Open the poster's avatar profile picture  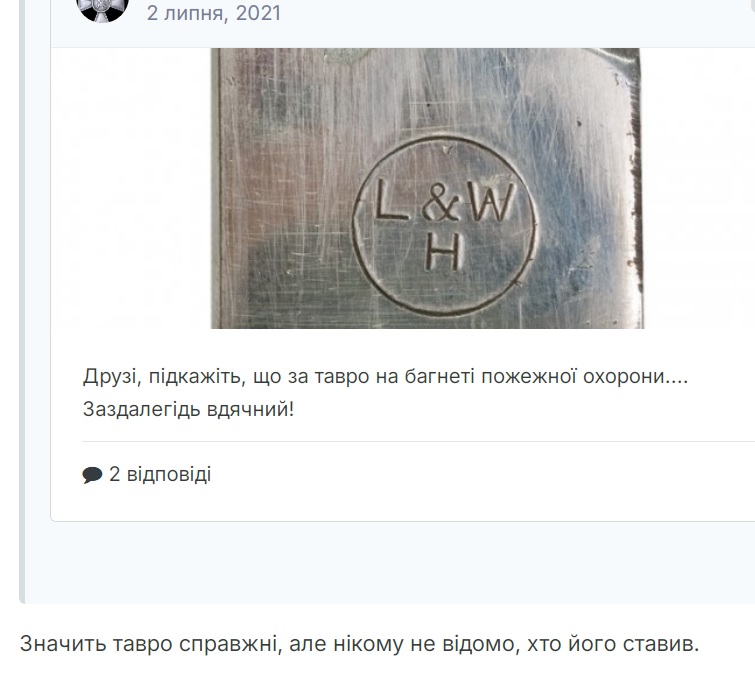click(x=103, y=10)
